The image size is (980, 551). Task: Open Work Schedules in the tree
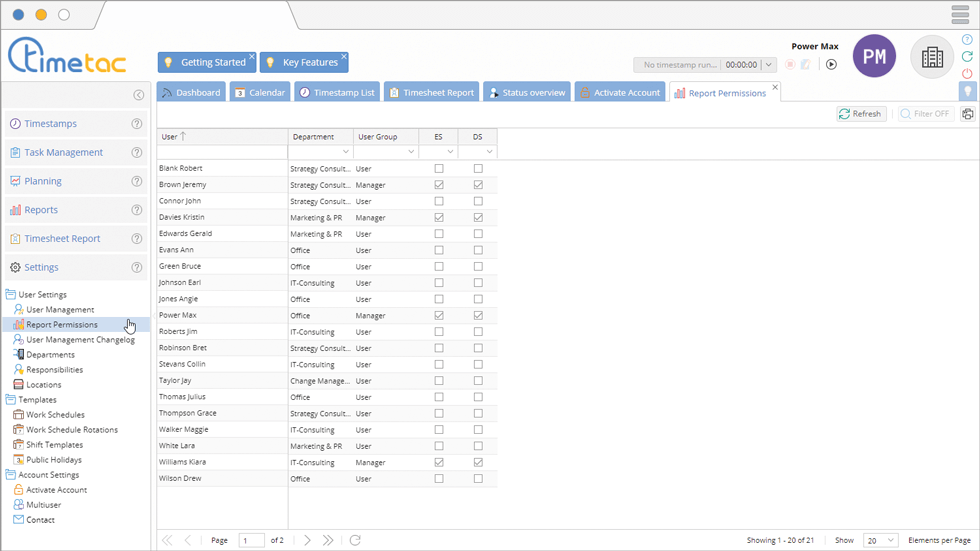click(x=55, y=415)
